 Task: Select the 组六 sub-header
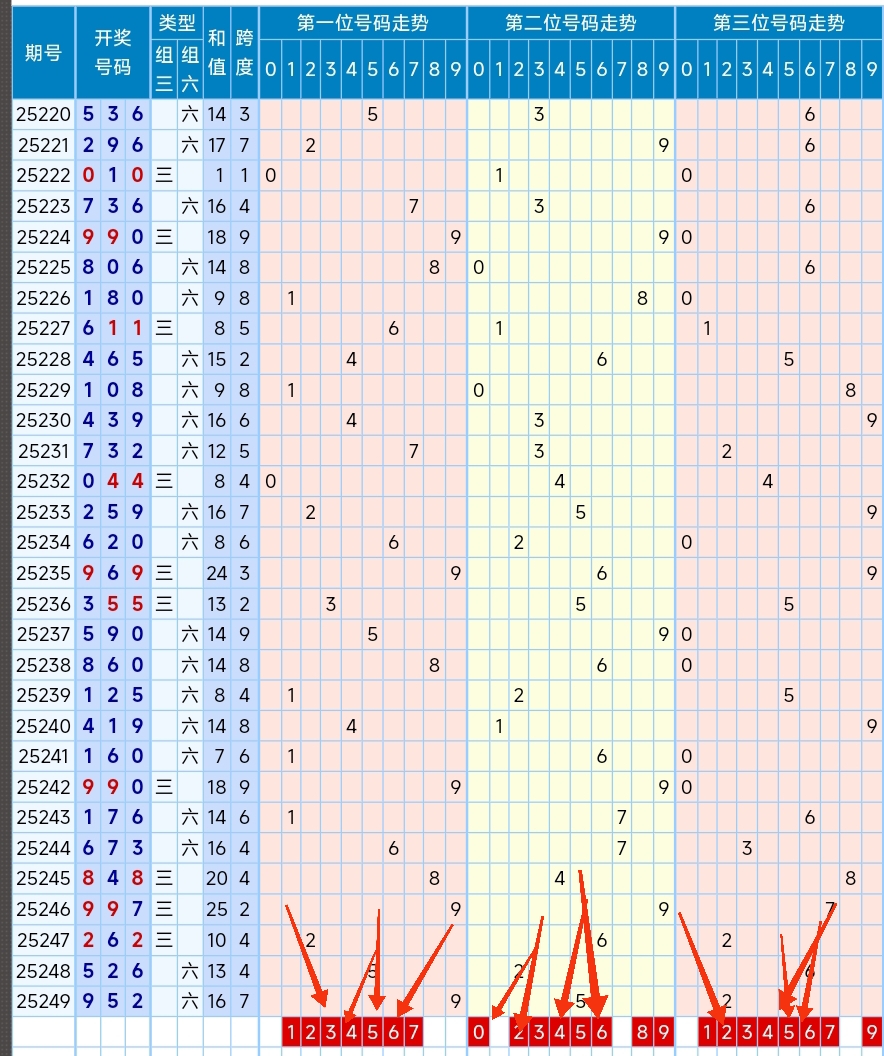tap(190, 69)
